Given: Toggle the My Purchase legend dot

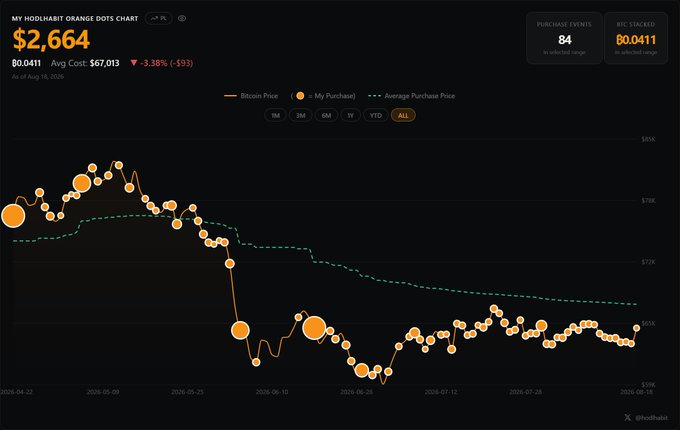Looking at the screenshot, I should pyautogui.click(x=300, y=96).
